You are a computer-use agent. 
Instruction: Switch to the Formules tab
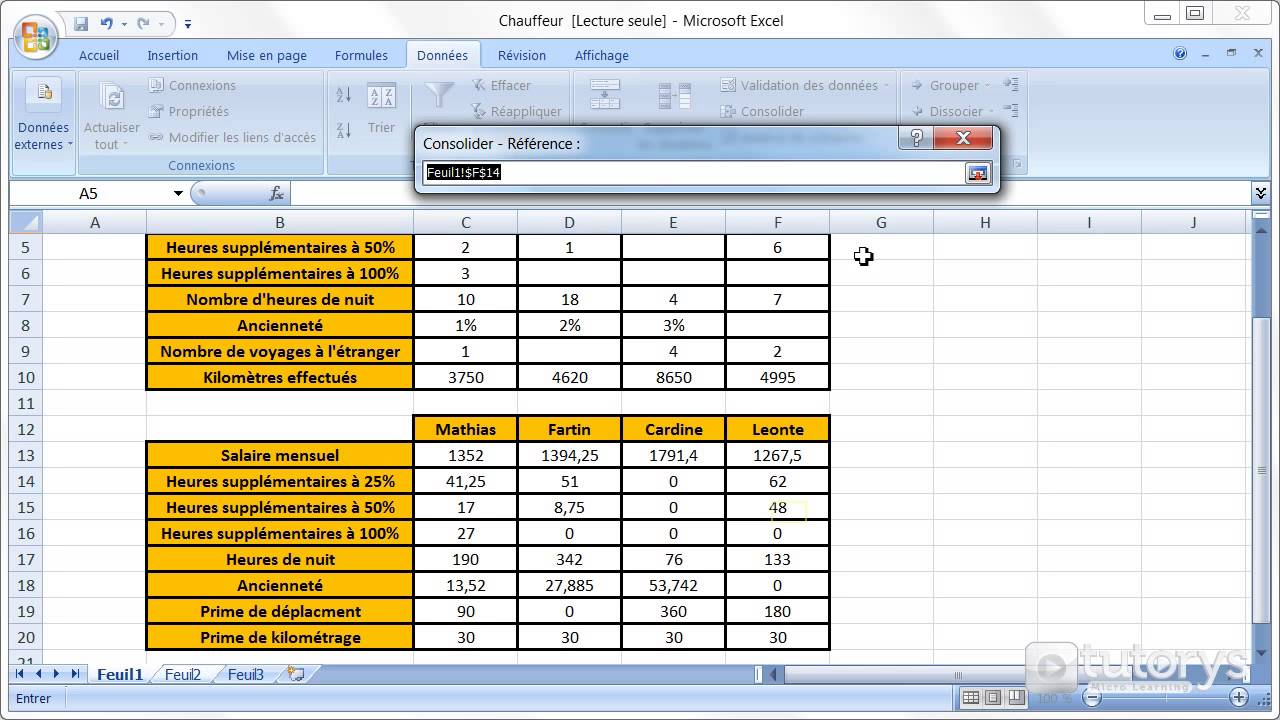(x=361, y=55)
